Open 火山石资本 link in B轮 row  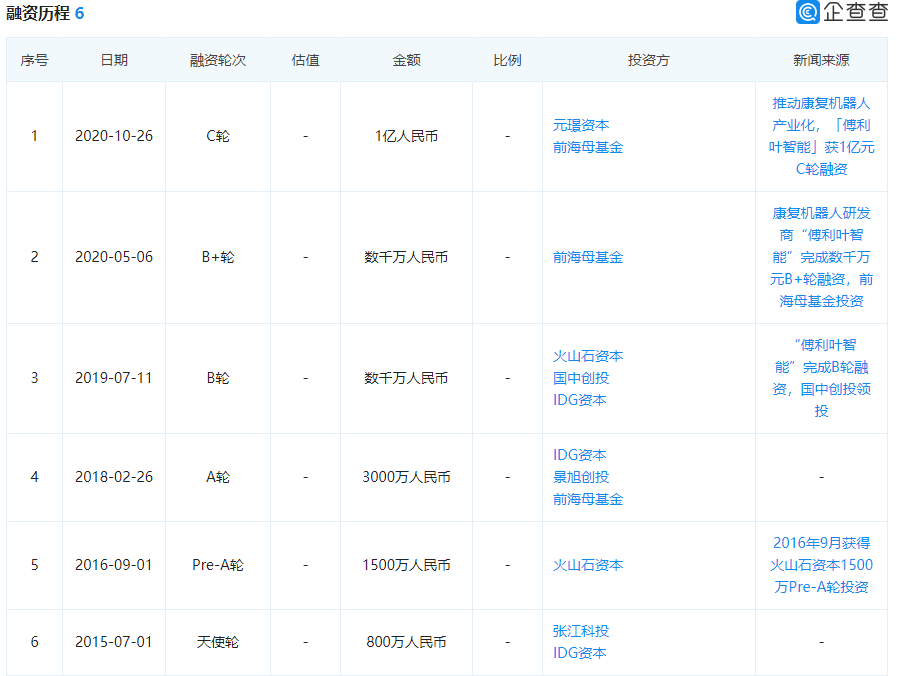[588, 356]
